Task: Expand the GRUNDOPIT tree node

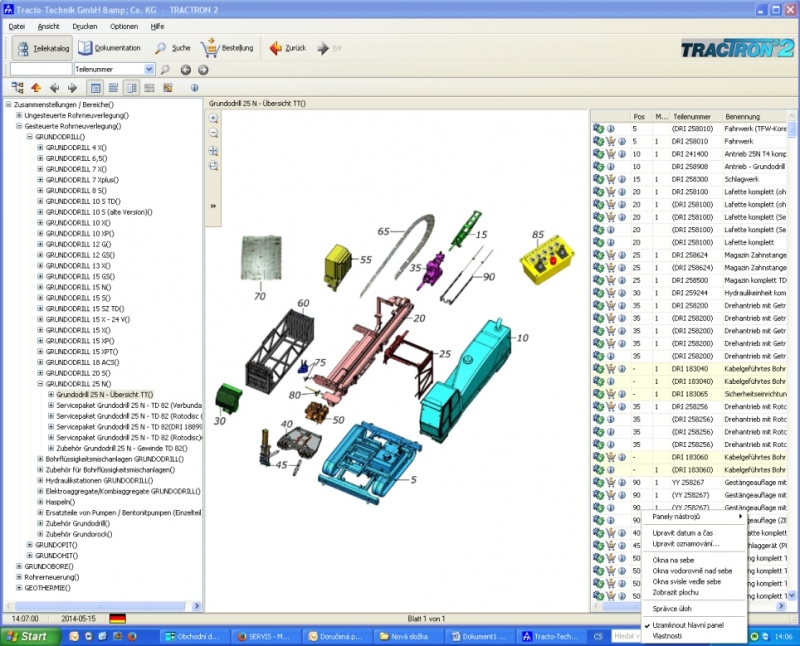Action: [x=30, y=545]
